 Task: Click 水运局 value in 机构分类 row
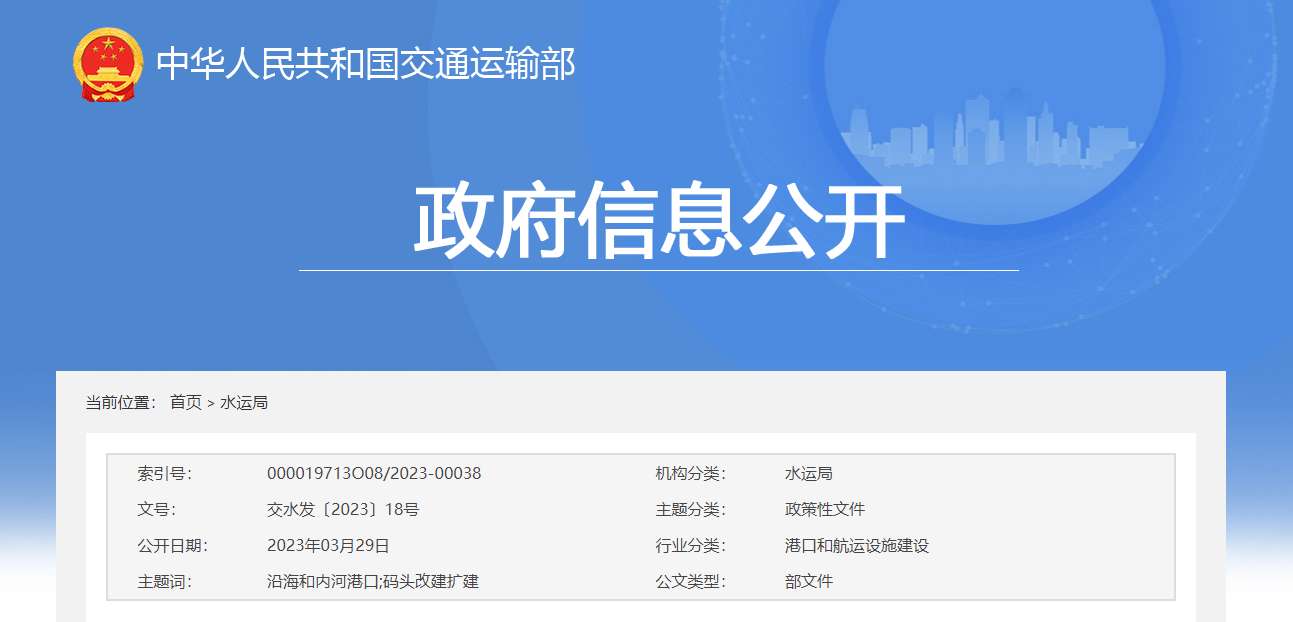coord(808,473)
